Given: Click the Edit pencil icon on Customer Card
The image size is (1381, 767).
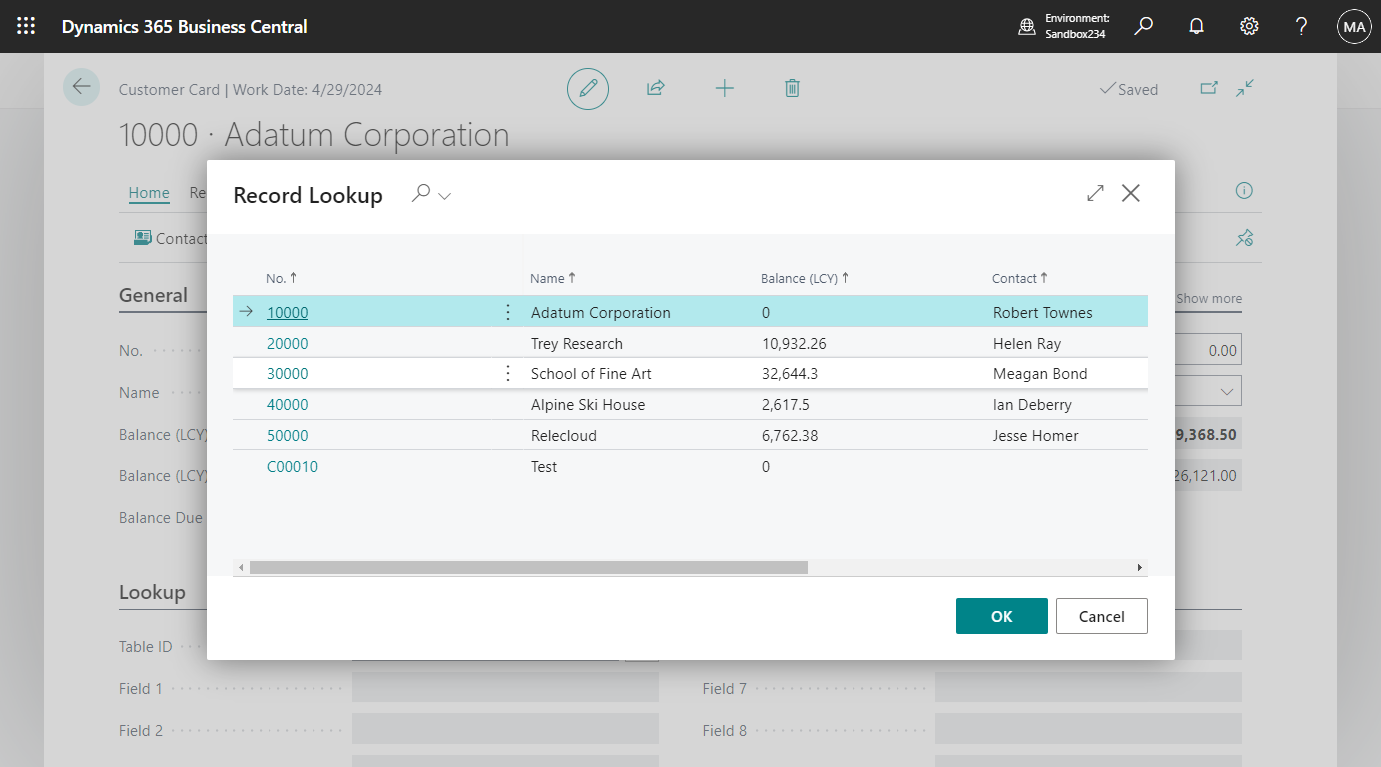Looking at the screenshot, I should coord(588,88).
